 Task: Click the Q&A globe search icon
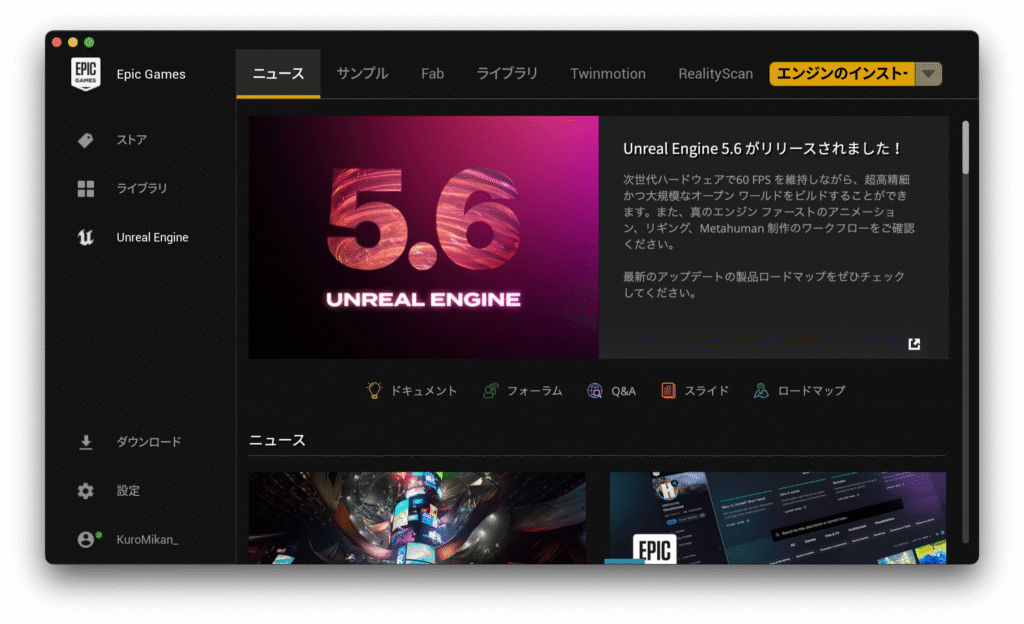pos(594,390)
